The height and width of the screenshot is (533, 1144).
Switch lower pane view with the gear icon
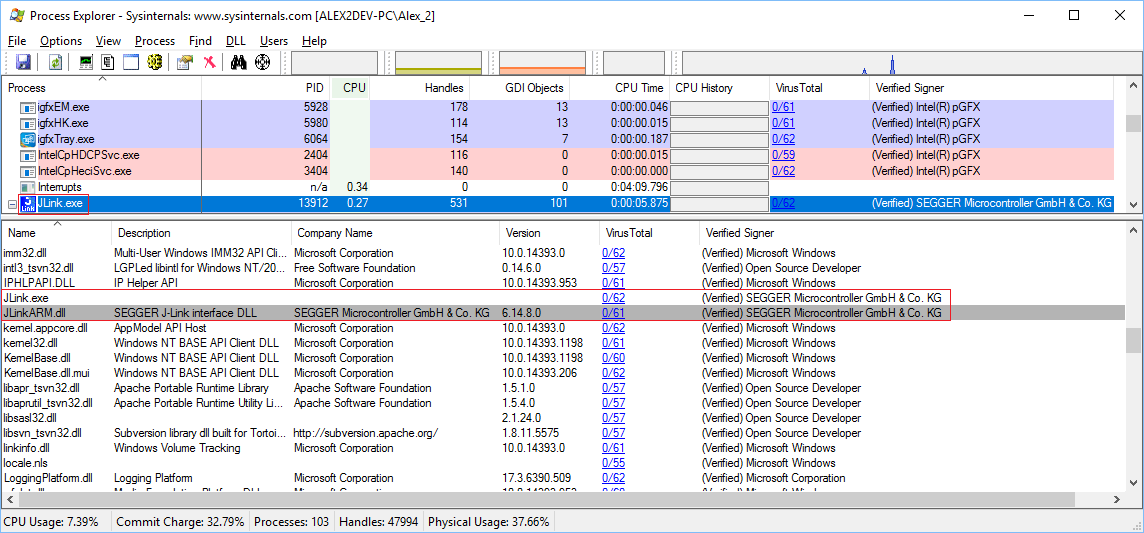pyautogui.click(x=155, y=62)
